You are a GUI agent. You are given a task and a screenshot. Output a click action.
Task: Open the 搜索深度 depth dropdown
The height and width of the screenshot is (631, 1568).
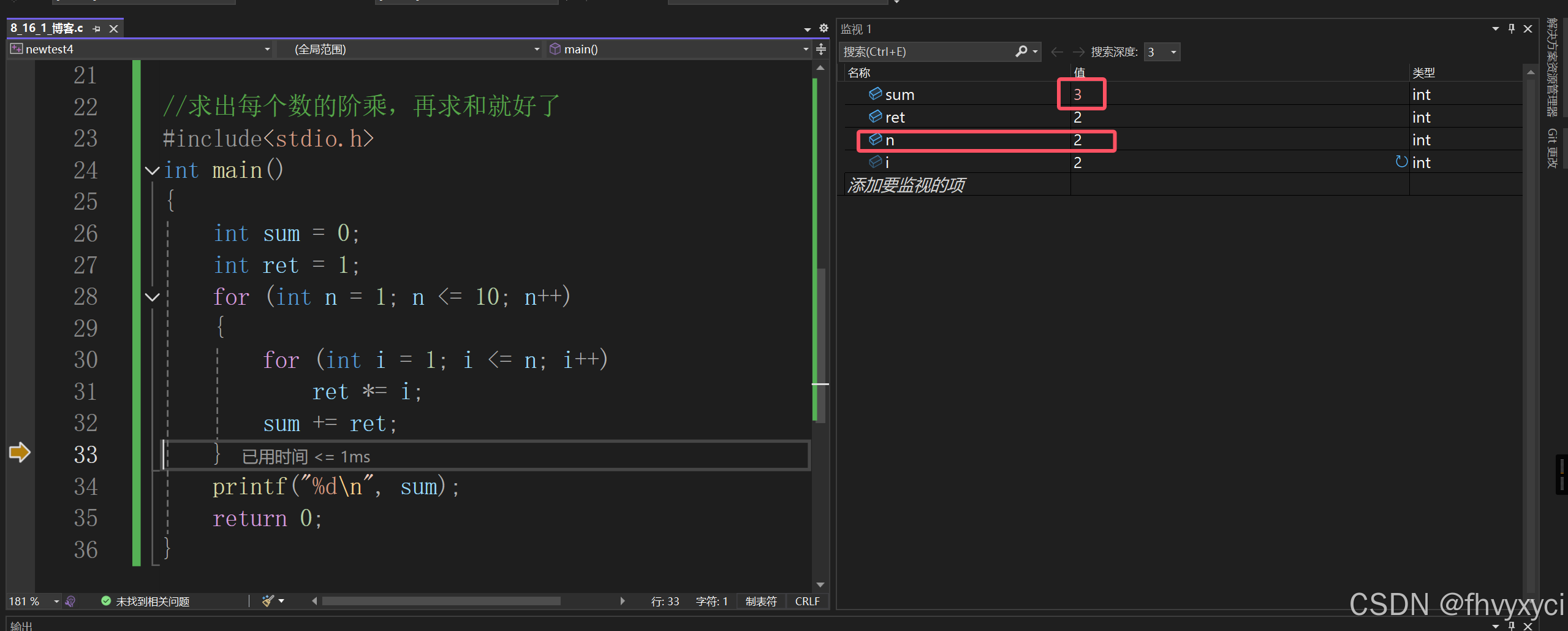1162,52
